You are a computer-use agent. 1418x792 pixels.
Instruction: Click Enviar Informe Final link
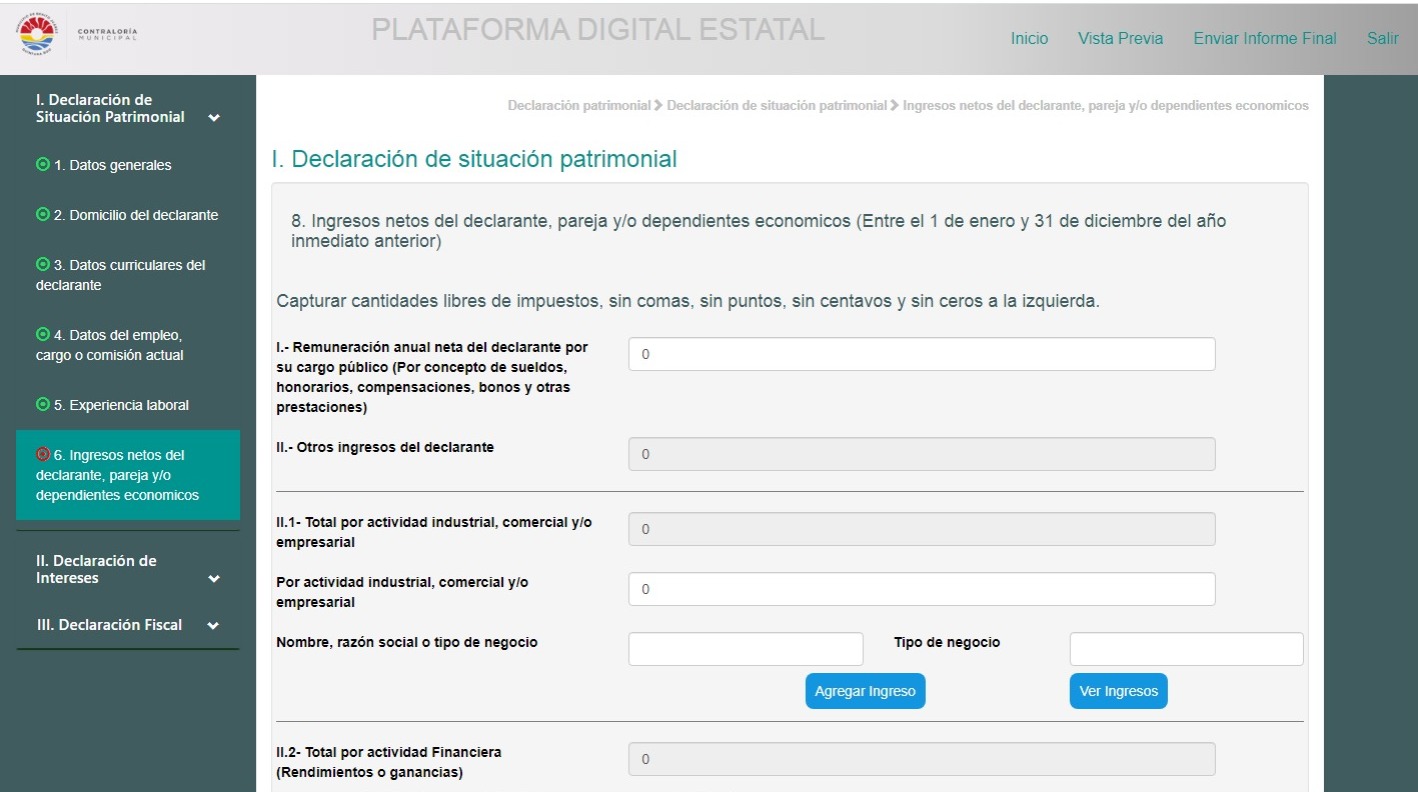click(1264, 39)
